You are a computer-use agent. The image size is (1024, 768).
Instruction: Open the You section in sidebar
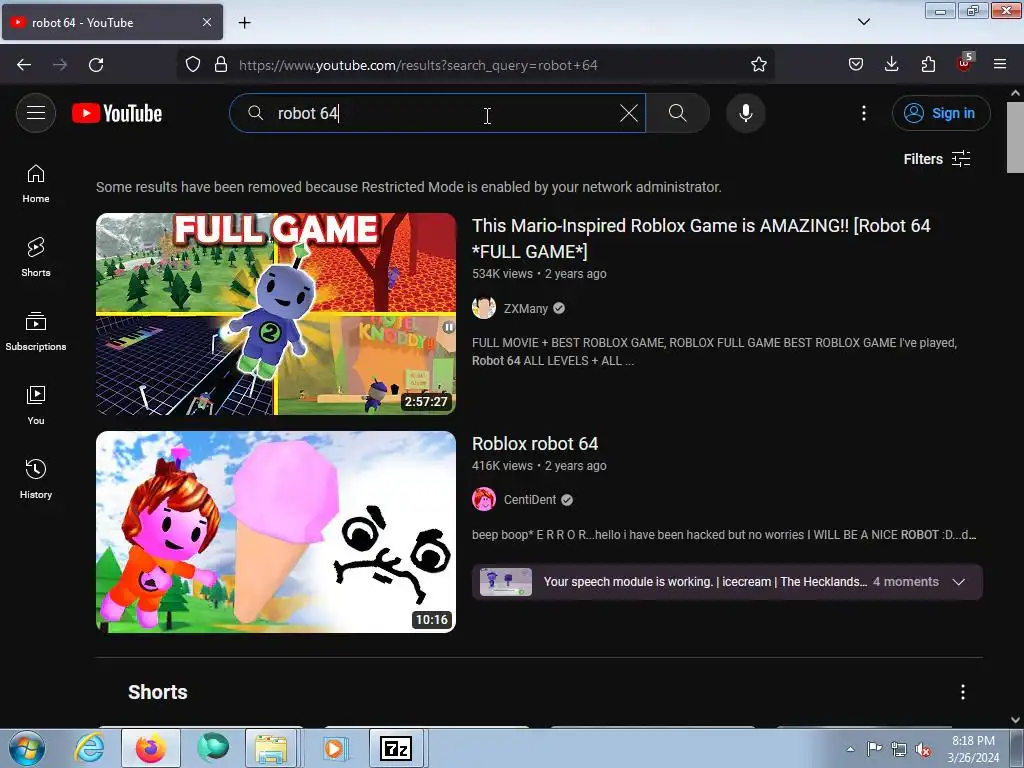[36, 406]
